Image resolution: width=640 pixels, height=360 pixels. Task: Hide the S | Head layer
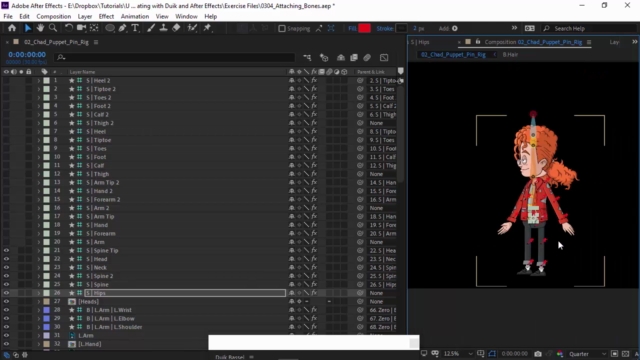(6, 259)
